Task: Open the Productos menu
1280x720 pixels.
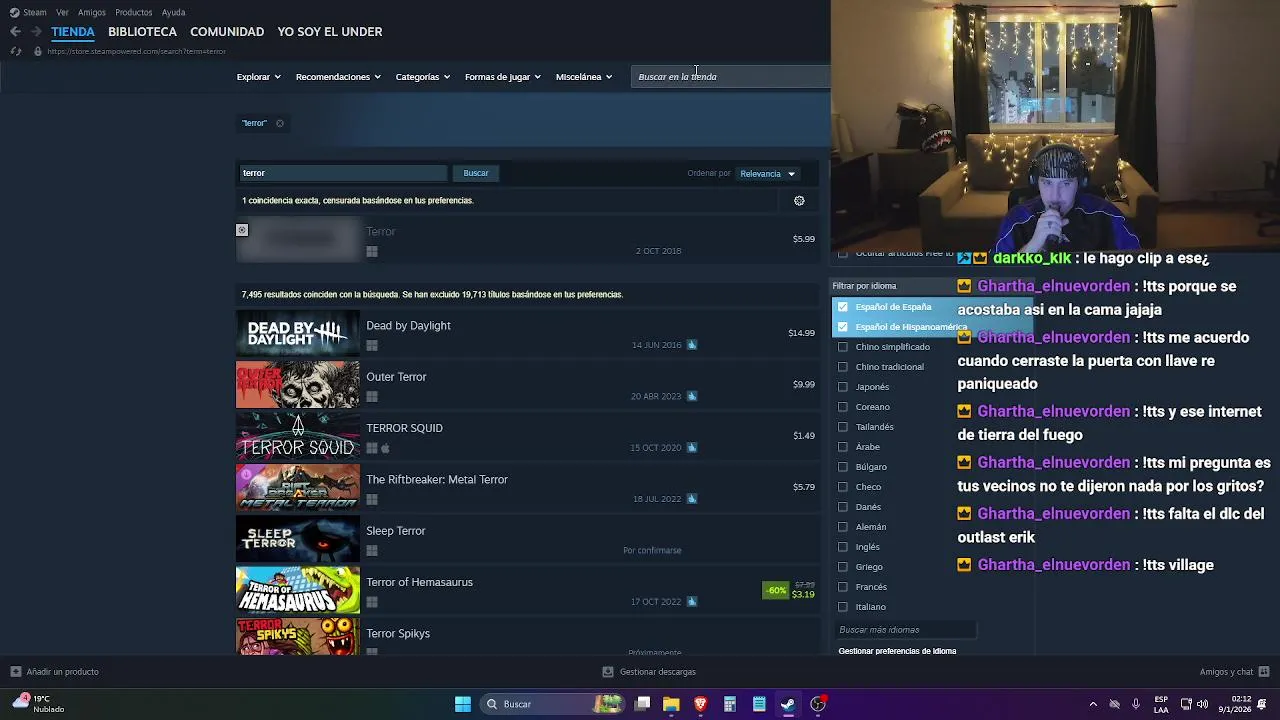Action: 133,12
